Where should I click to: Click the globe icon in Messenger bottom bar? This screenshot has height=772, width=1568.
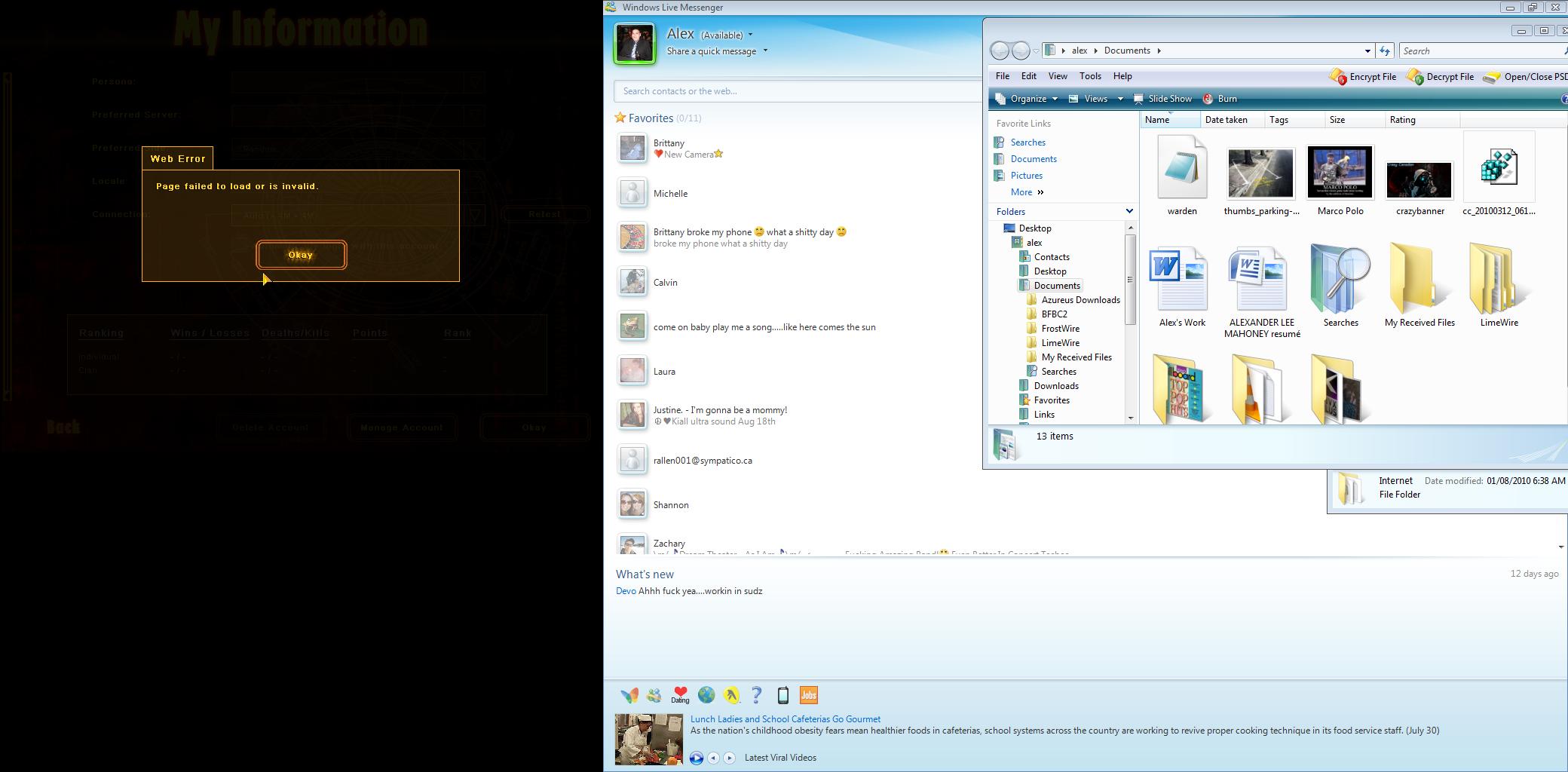tap(706, 695)
